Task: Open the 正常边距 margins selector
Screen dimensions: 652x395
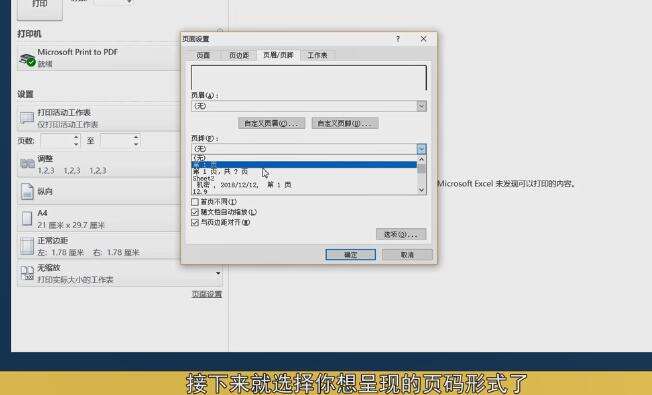Action: click(x=99, y=246)
